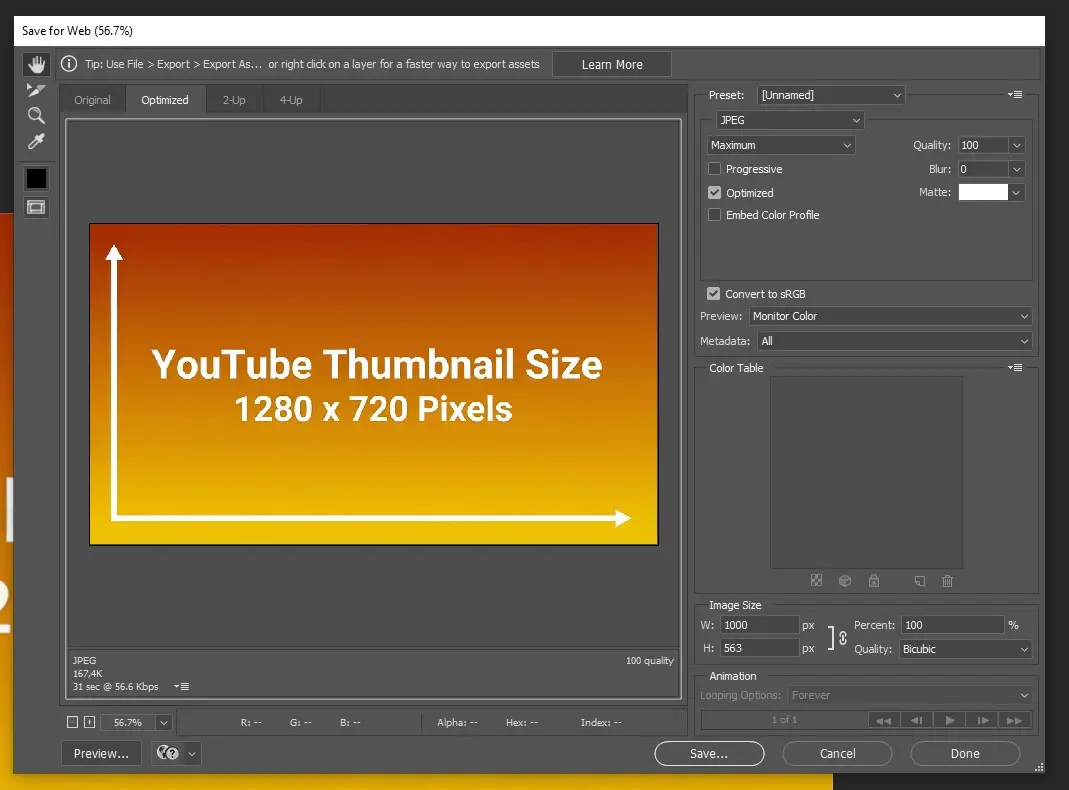Select the Hand tool
This screenshot has height=790, width=1069.
click(x=36, y=64)
